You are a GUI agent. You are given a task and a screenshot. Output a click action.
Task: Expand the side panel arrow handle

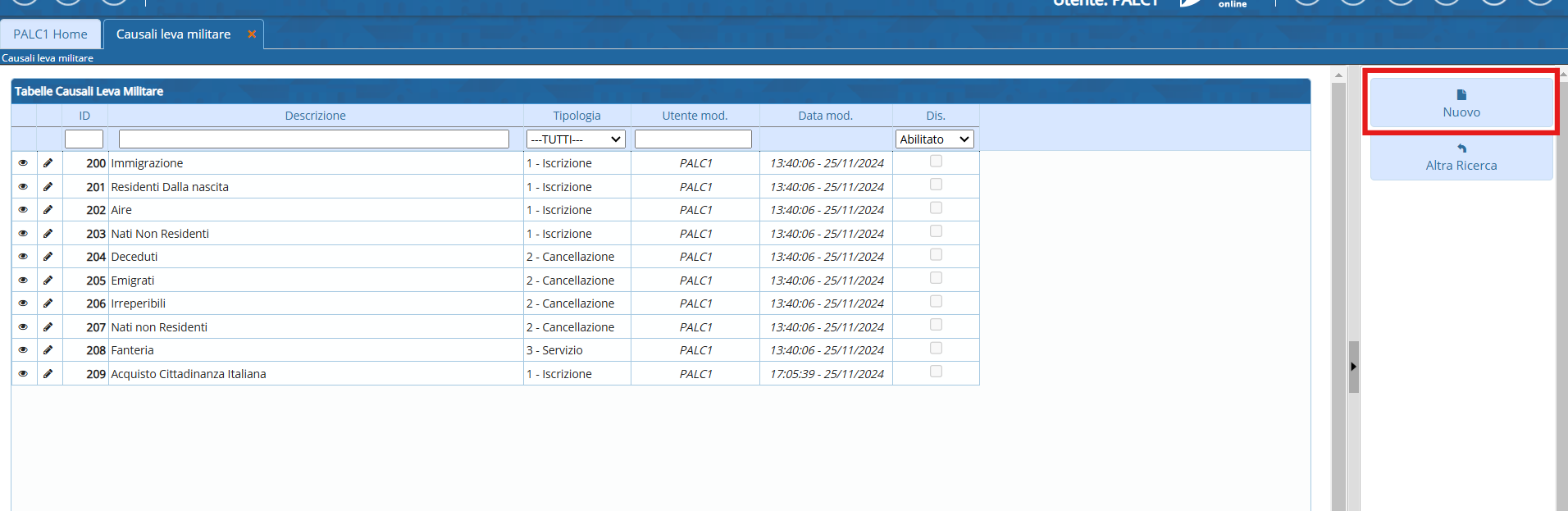coord(1353,367)
